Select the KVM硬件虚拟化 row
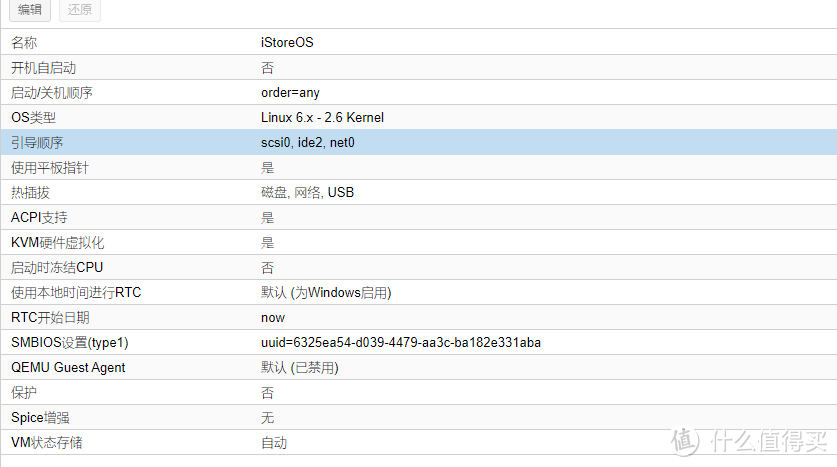The width and height of the screenshot is (837, 467). [418, 242]
